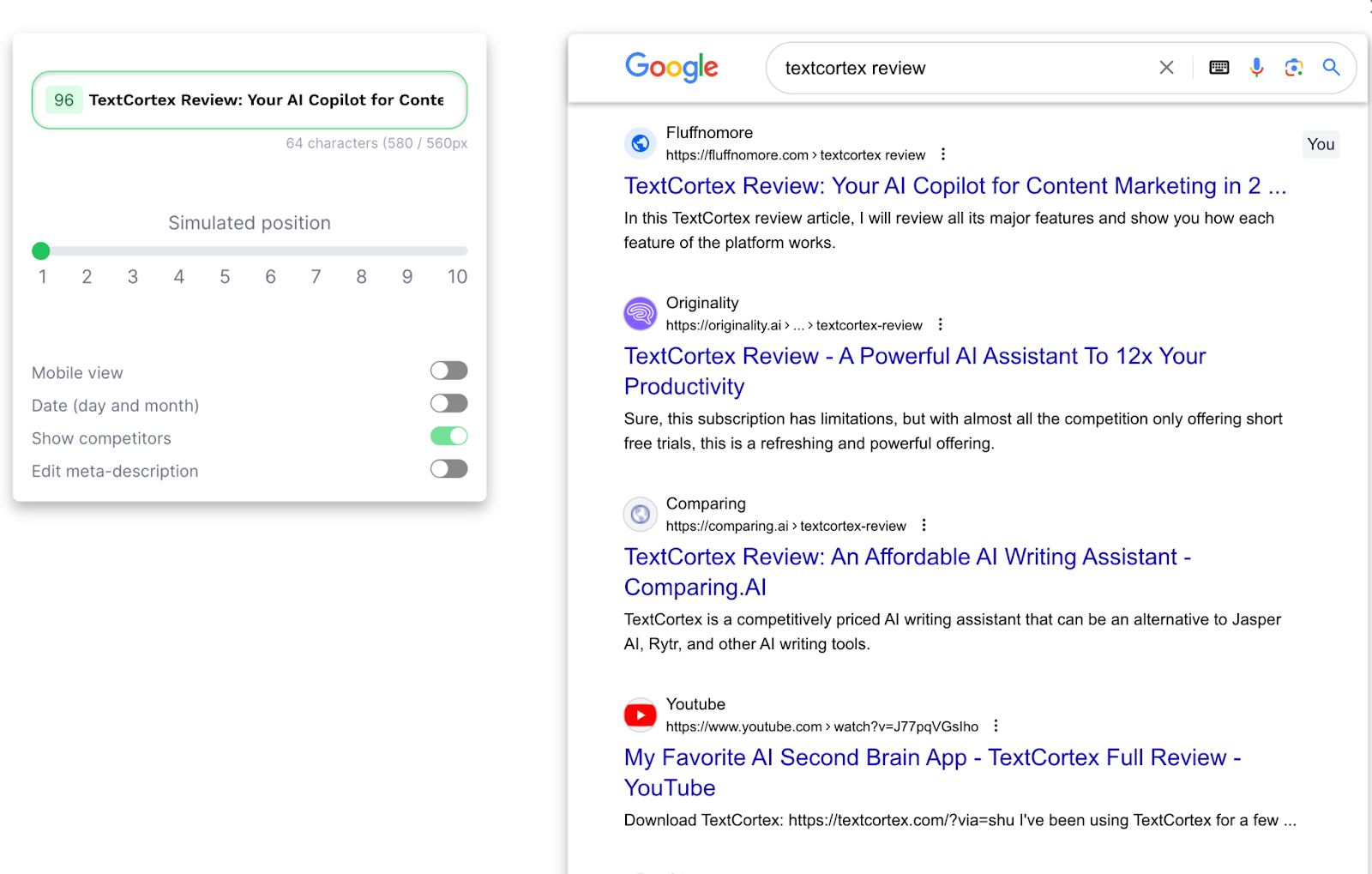Open TextCortex Review - A Powerful AI Assistant link
The width and height of the screenshot is (1372, 874).
click(x=915, y=371)
